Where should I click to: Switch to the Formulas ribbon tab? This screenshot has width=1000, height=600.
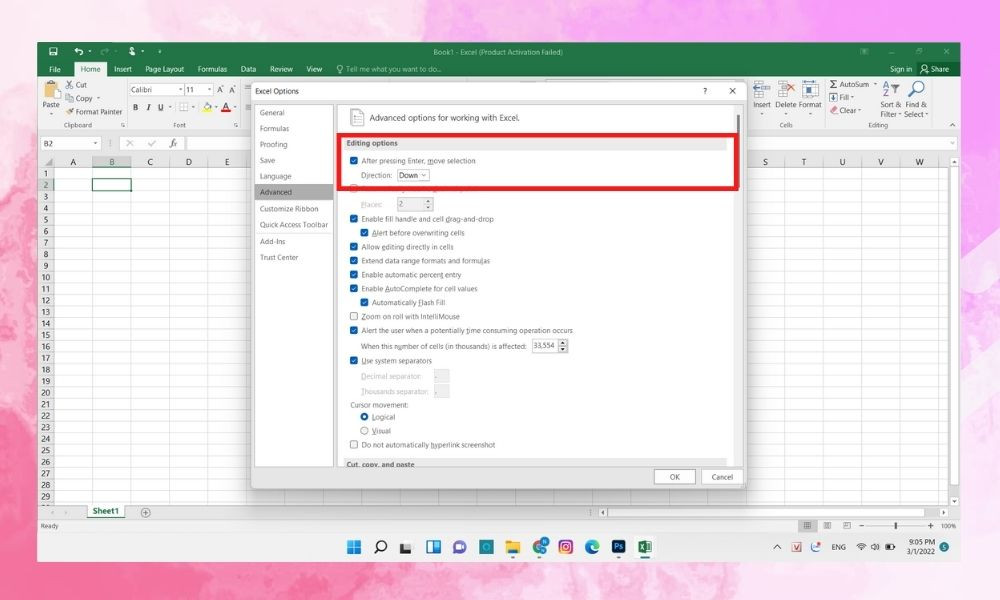pyautogui.click(x=212, y=69)
